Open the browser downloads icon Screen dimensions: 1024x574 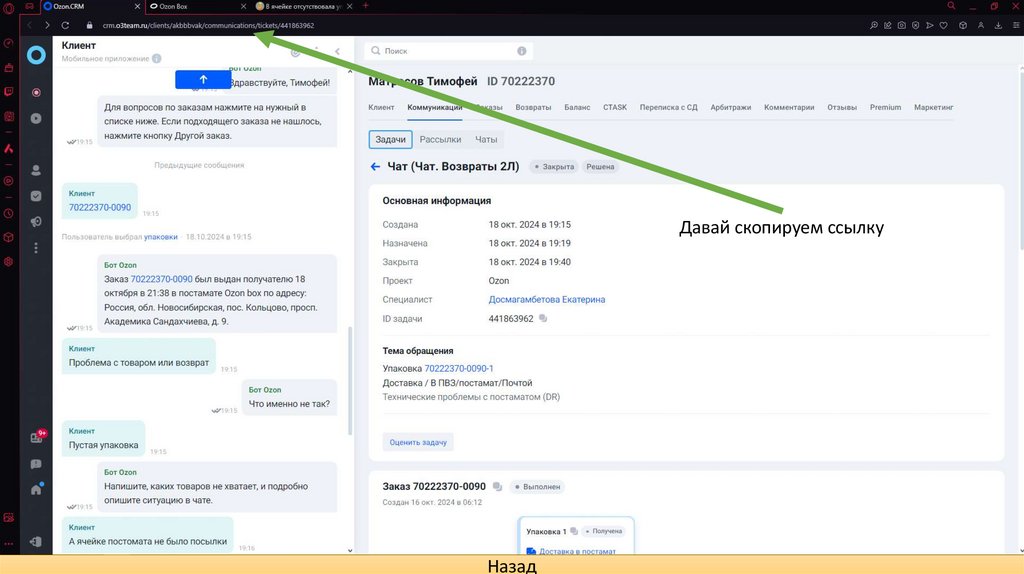point(998,25)
